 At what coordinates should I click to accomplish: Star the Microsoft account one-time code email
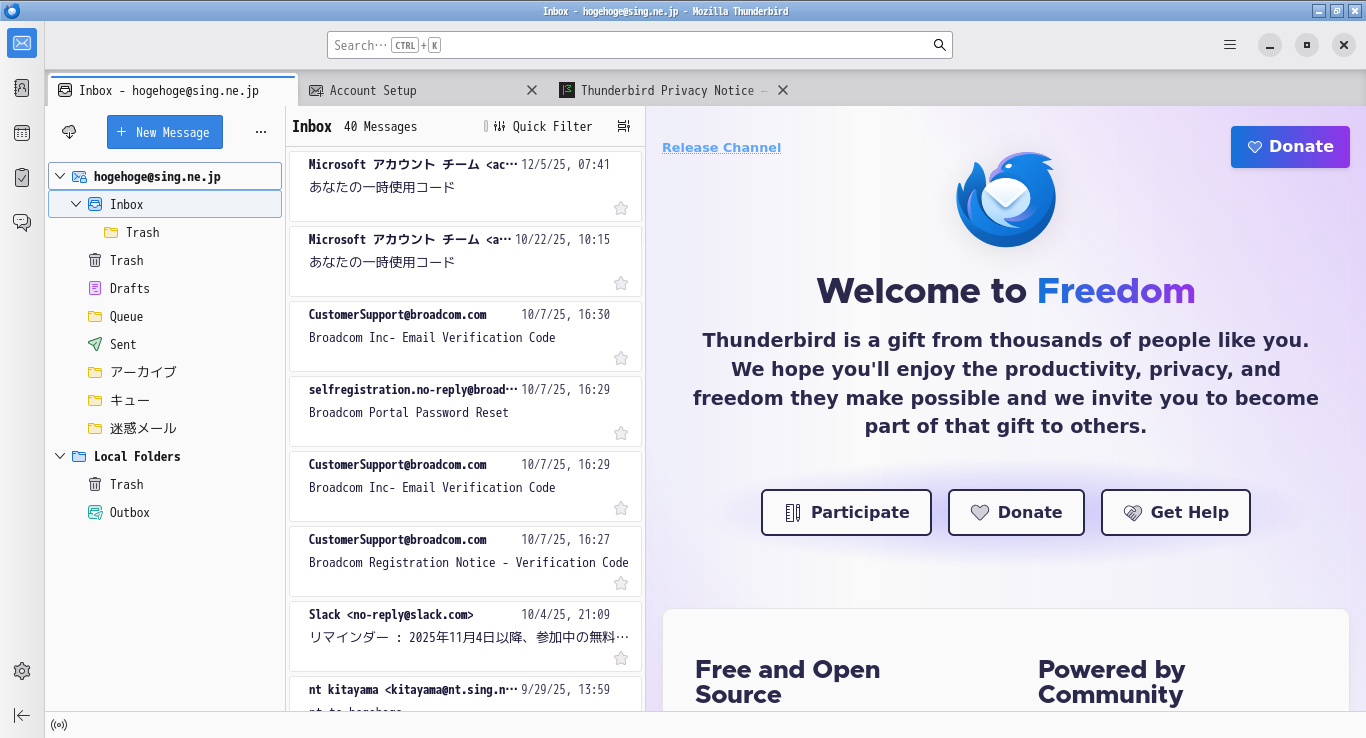tap(621, 208)
